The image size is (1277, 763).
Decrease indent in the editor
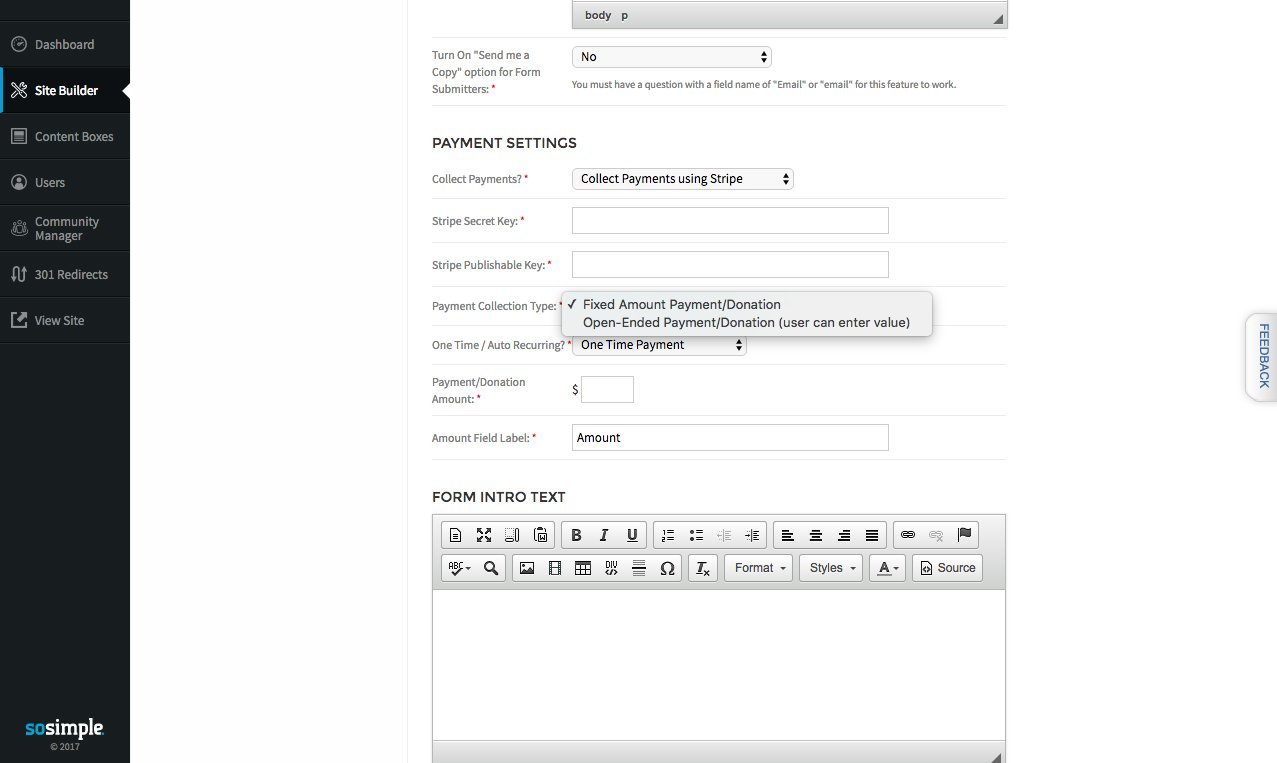724,535
